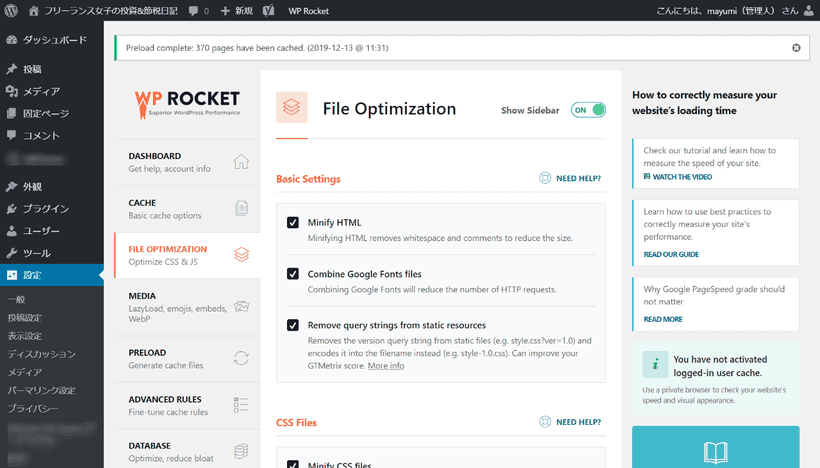Screen dimensions: 820x468
Task: Click the 設定 settings icon
Action: click(x=12, y=275)
